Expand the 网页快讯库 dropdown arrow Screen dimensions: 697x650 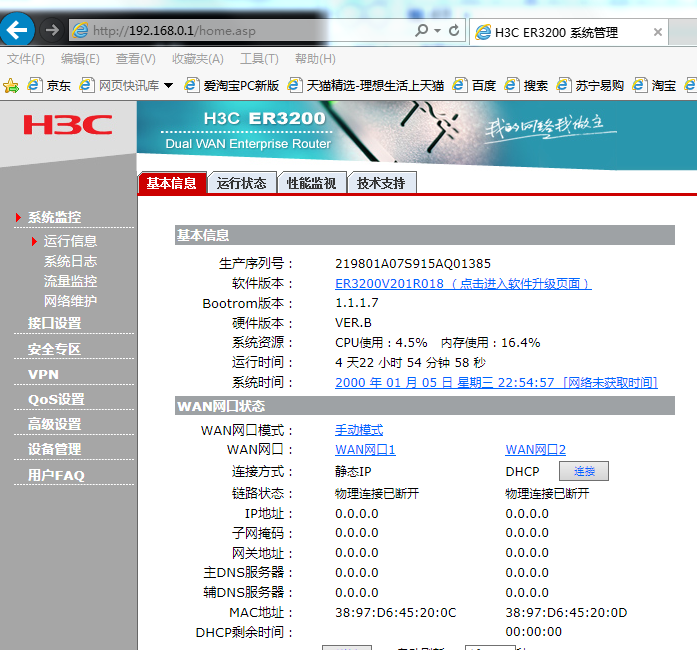[168, 85]
